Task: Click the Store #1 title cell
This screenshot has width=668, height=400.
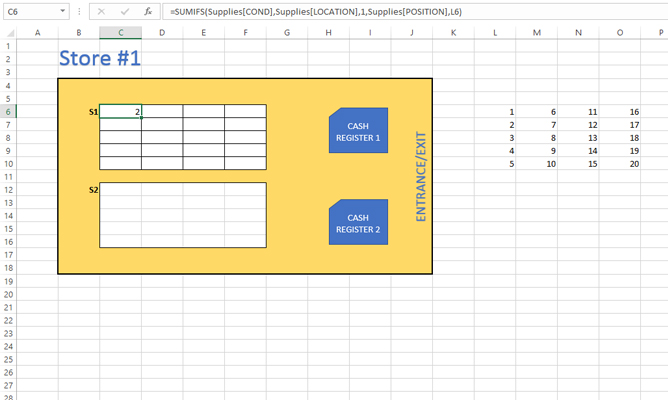Action: pyautogui.click(x=100, y=58)
